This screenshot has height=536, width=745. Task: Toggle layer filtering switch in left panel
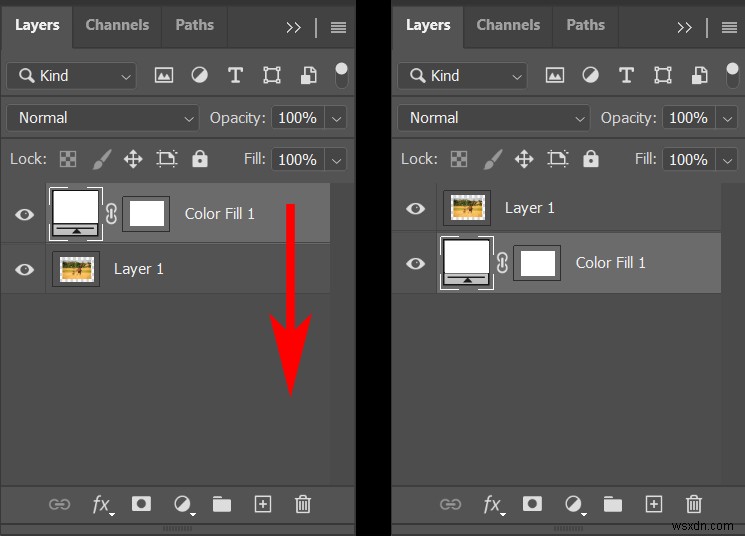[341, 75]
